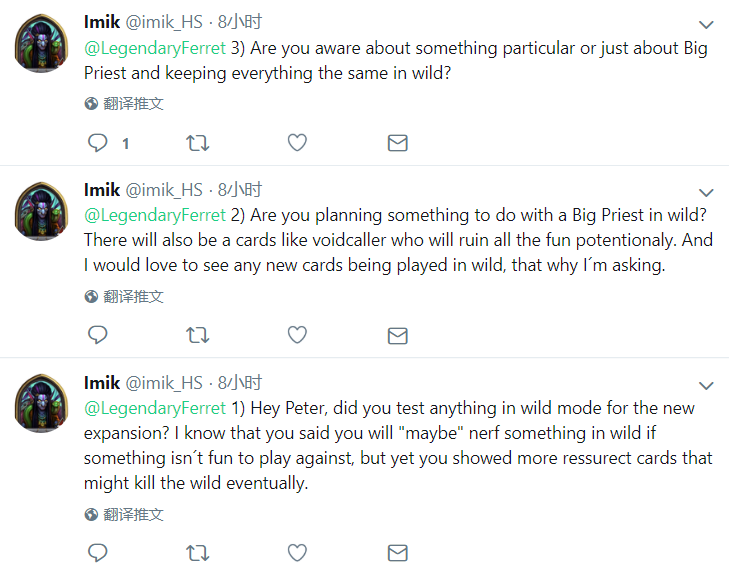729x571 pixels.
Task: Like the first tweet marked 3)
Action: [297, 143]
